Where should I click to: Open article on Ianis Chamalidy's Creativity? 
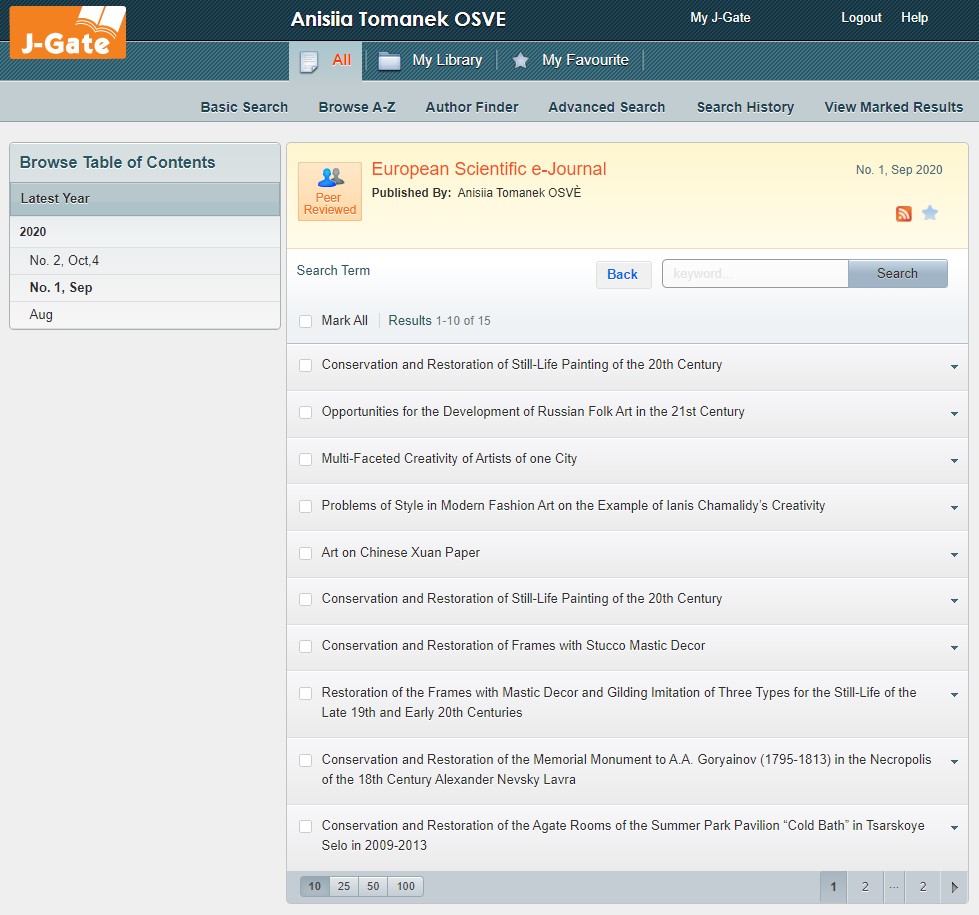coord(573,505)
